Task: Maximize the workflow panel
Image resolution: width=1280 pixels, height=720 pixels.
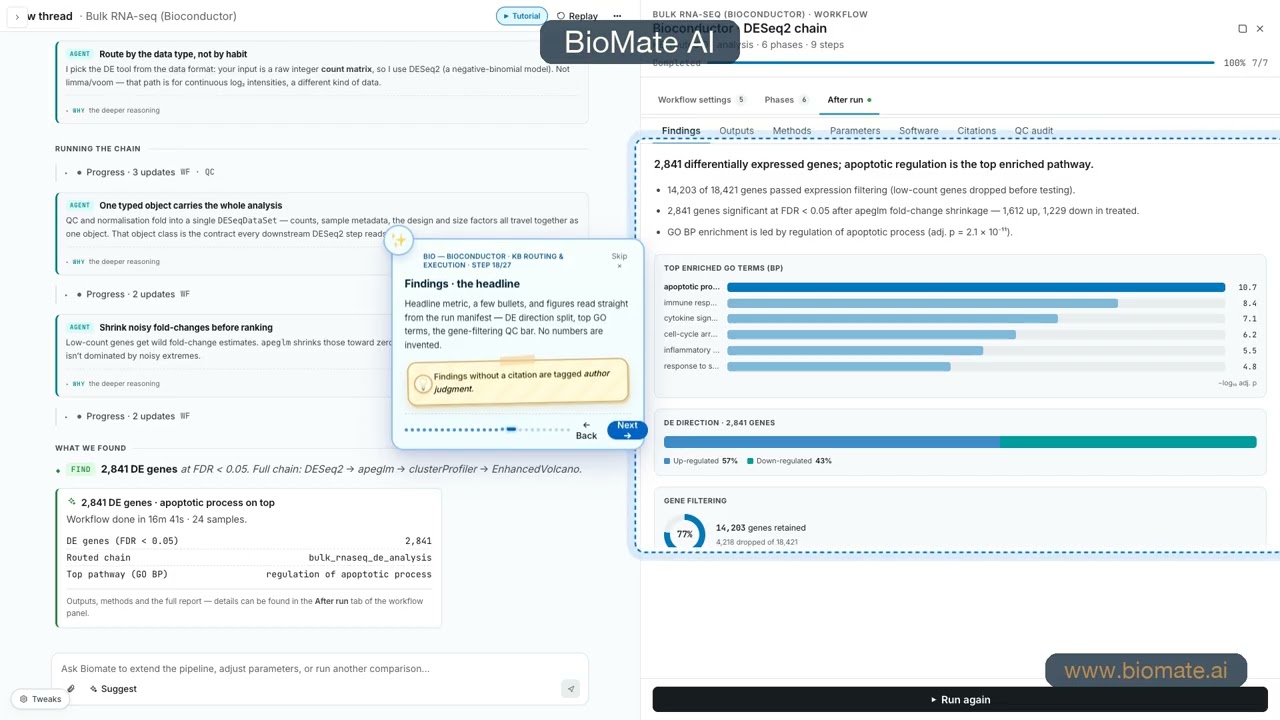Action: [x=1242, y=29]
